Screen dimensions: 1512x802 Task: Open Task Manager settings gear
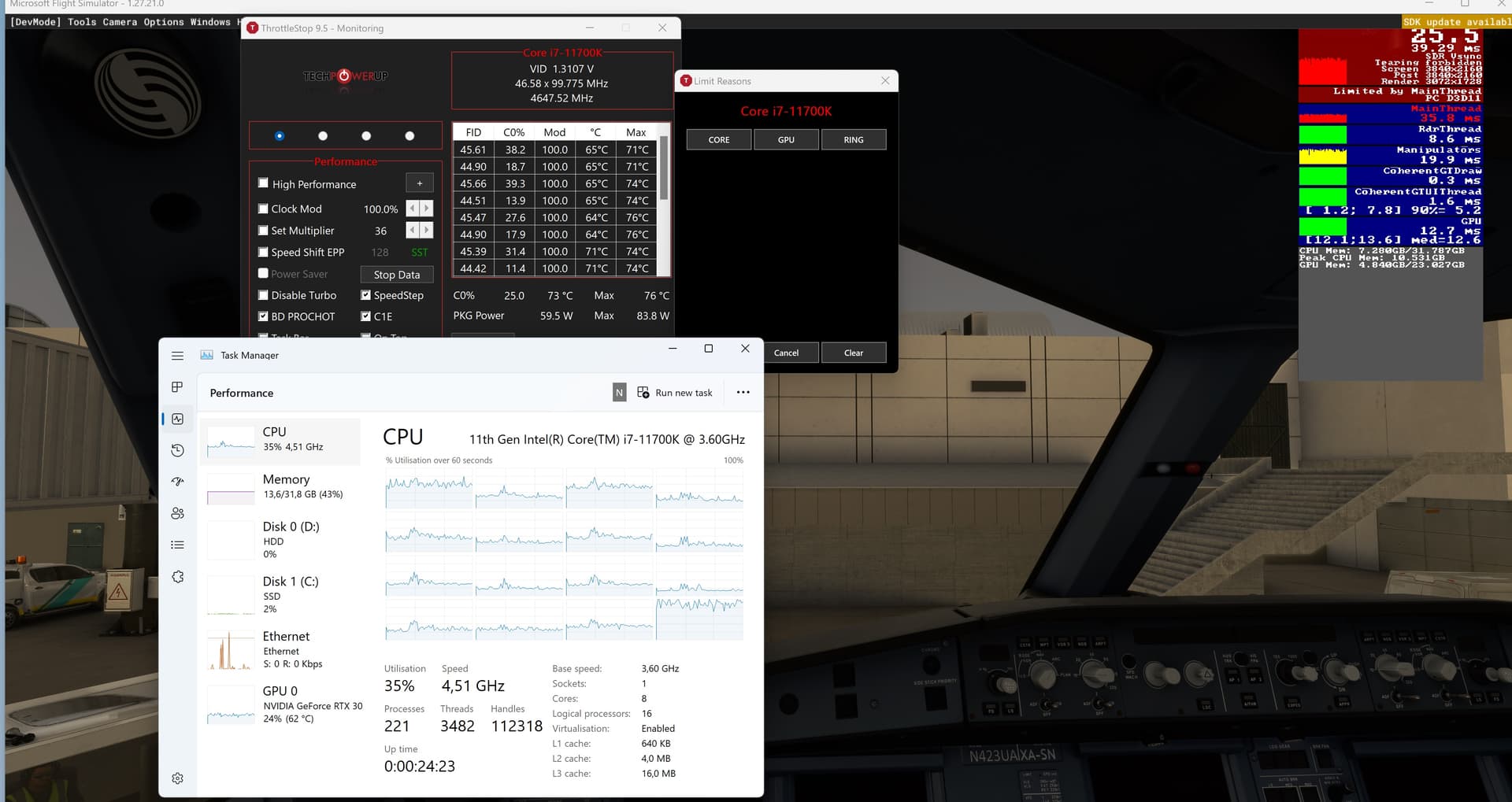(177, 778)
